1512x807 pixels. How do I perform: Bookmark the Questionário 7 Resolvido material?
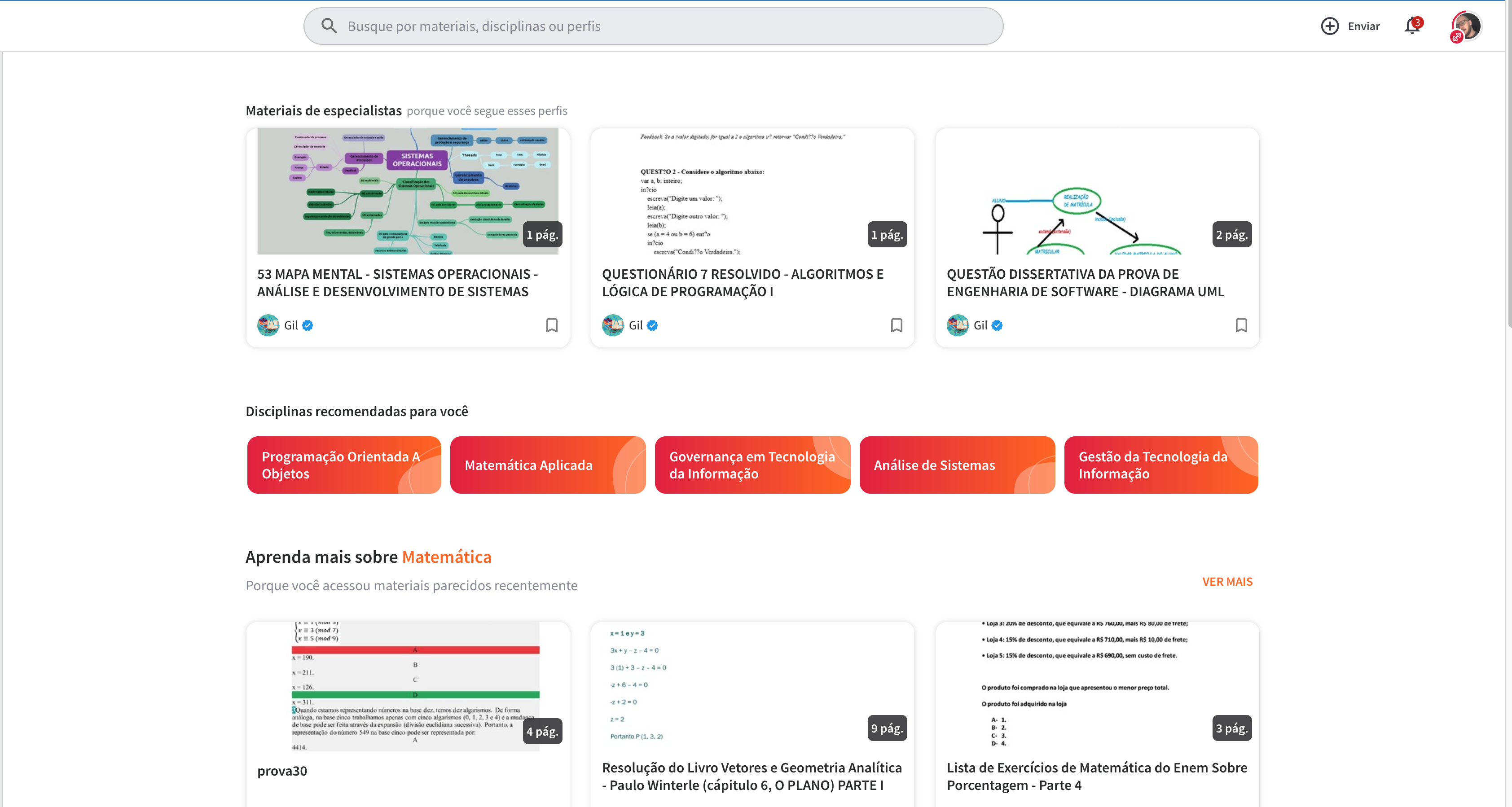click(896, 325)
